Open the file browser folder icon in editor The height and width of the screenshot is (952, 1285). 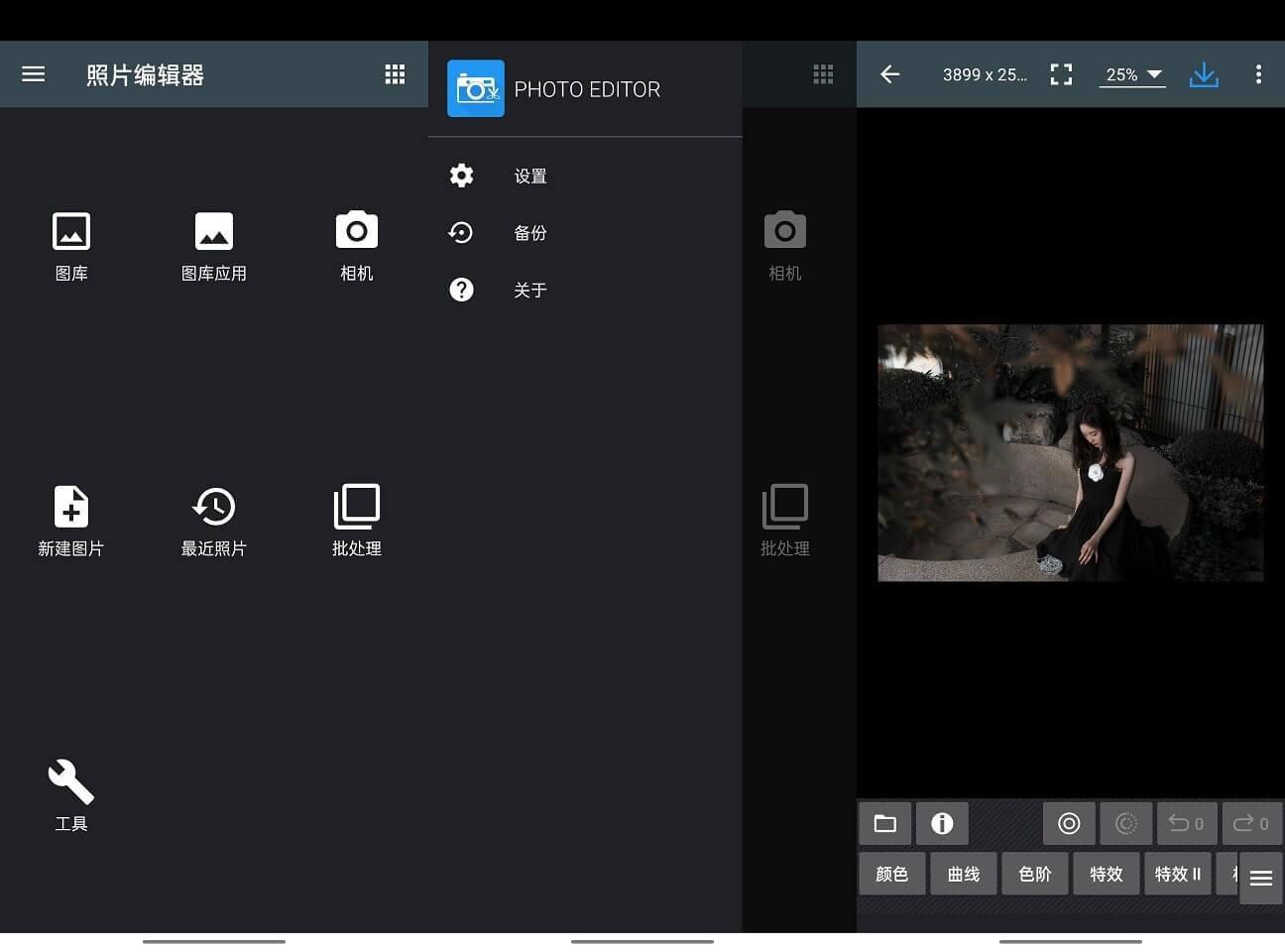point(883,823)
